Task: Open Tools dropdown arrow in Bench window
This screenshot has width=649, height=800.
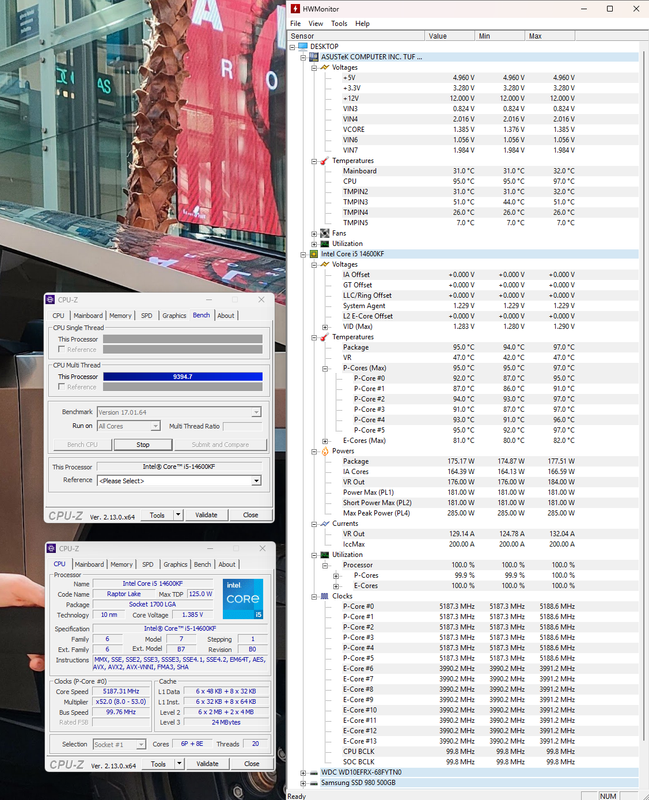Action: click(178, 515)
